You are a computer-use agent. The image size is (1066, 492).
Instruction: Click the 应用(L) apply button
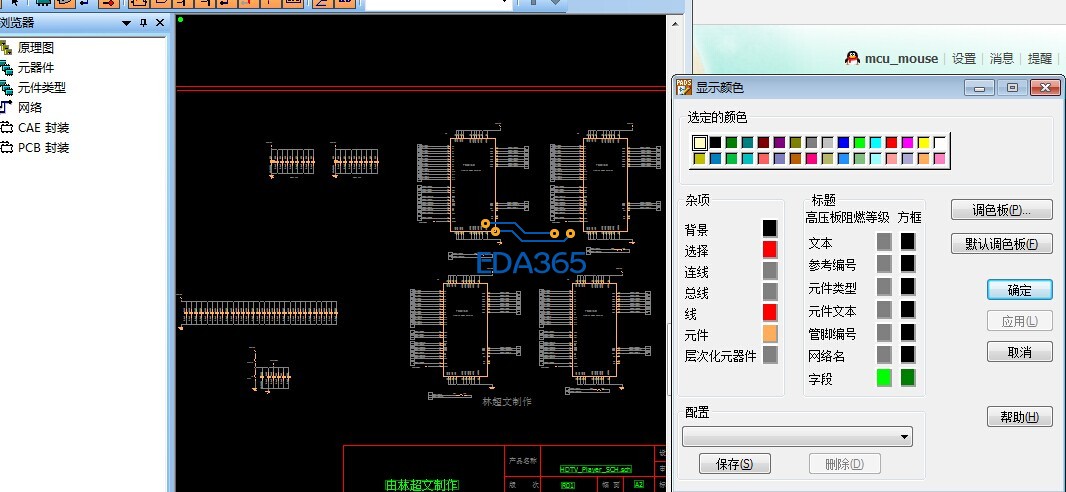[1020, 321]
